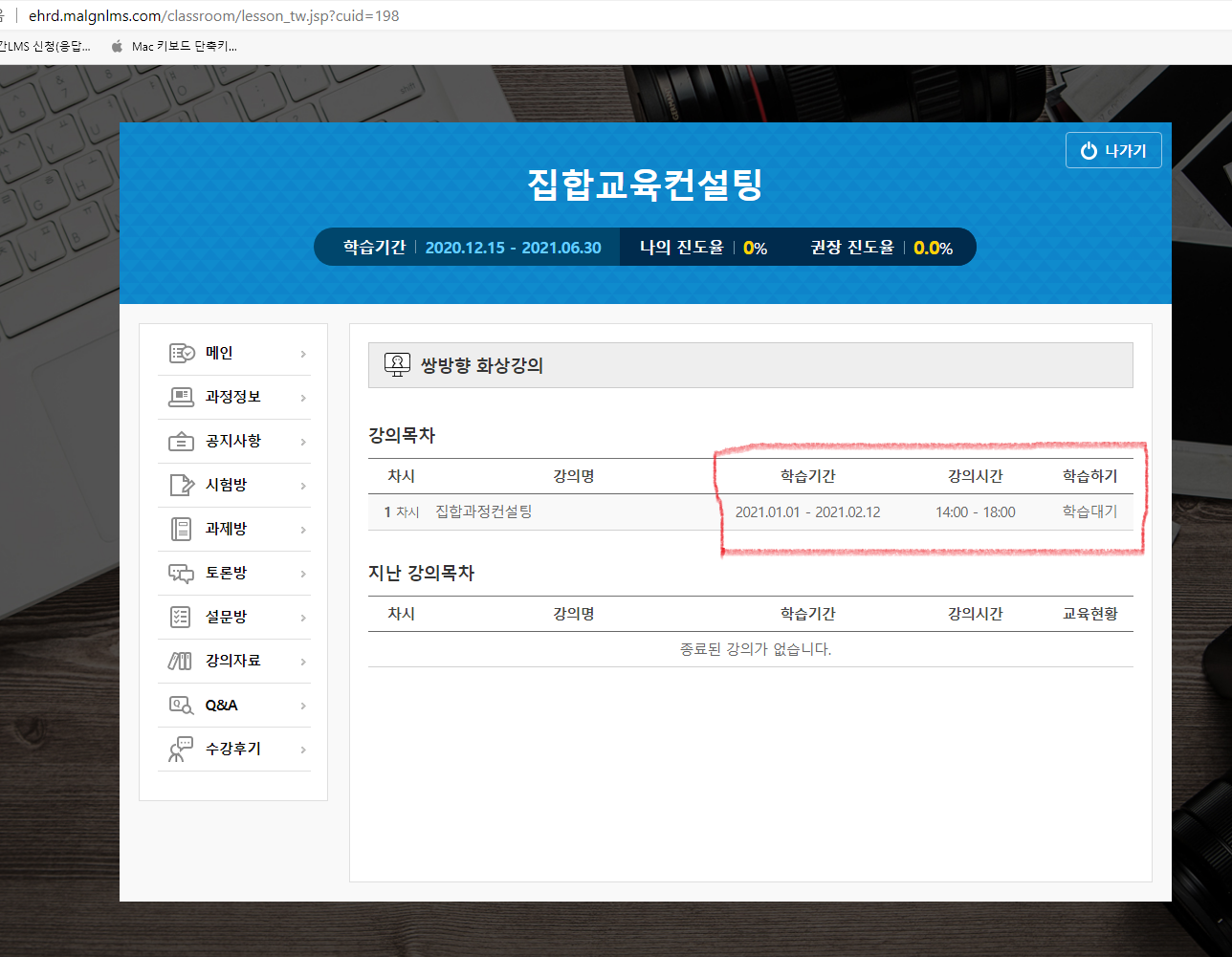
Task: Expand the 메인 menu chevron arrow
Action: pos(303,354)
